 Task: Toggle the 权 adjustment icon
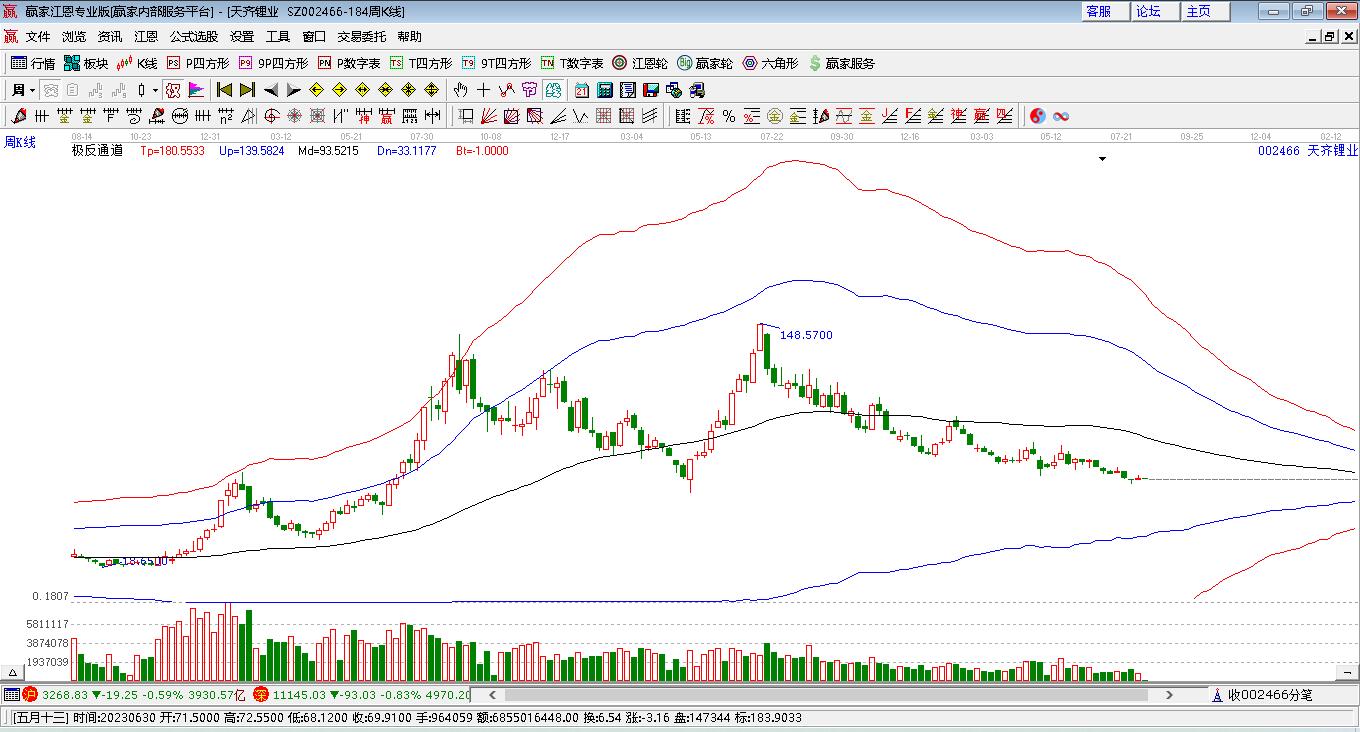coord(172,90)
